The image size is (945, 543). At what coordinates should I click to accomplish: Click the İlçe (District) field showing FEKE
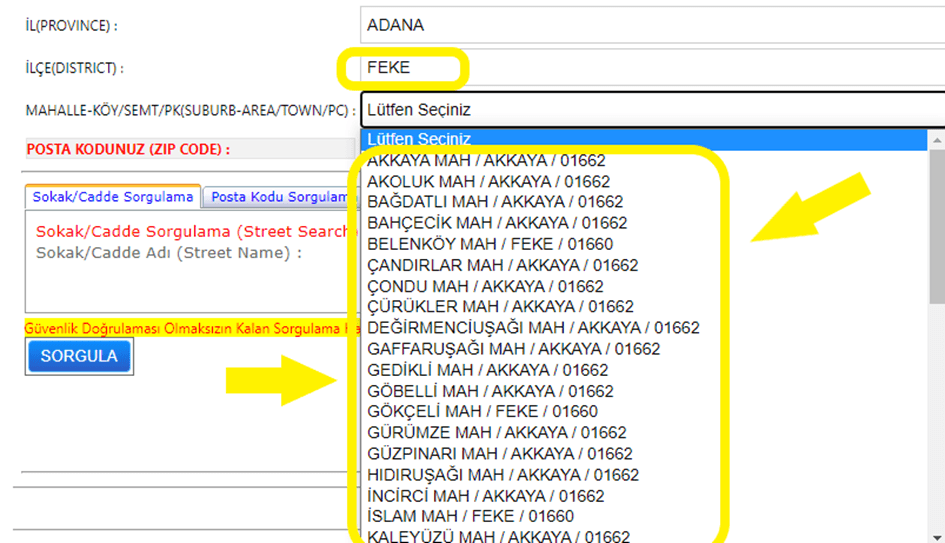[650, 68]
